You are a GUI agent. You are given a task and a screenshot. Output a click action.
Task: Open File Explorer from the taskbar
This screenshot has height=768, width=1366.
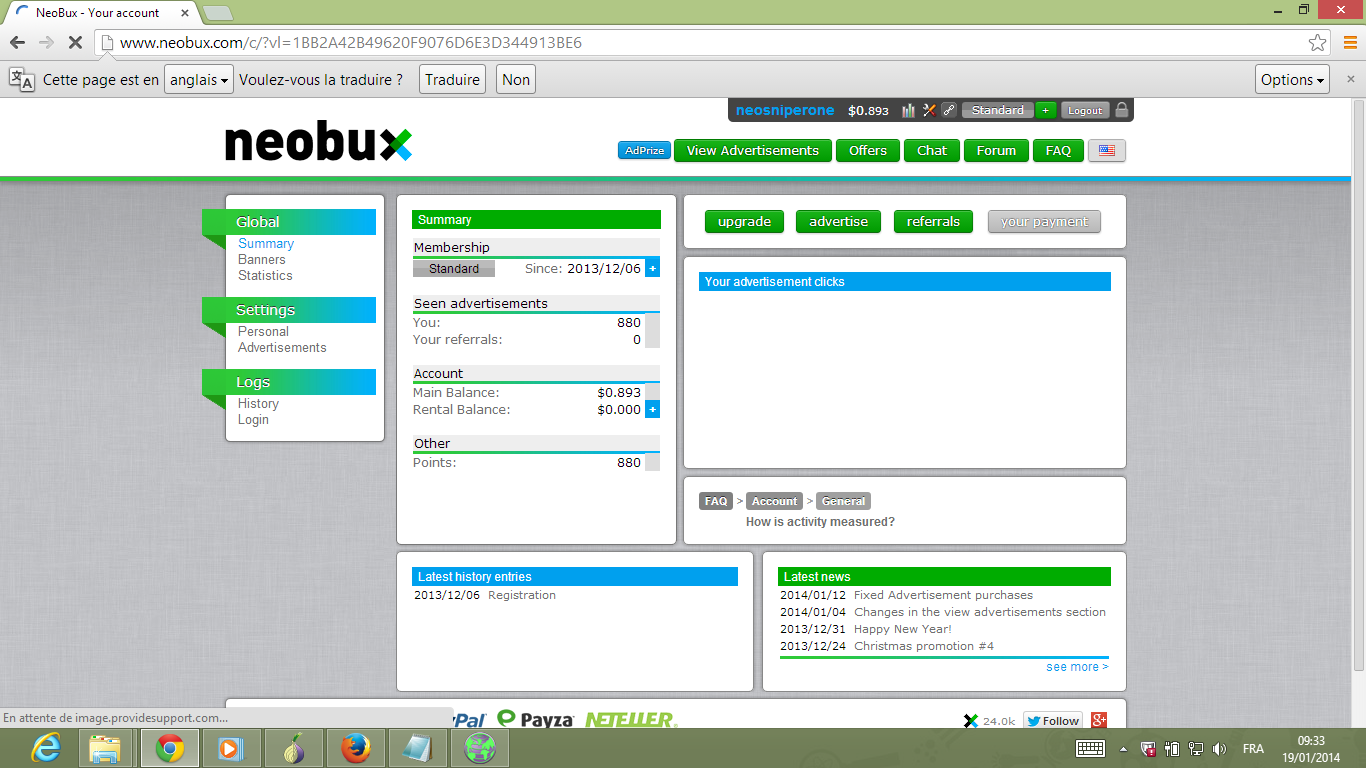(105, 748)
